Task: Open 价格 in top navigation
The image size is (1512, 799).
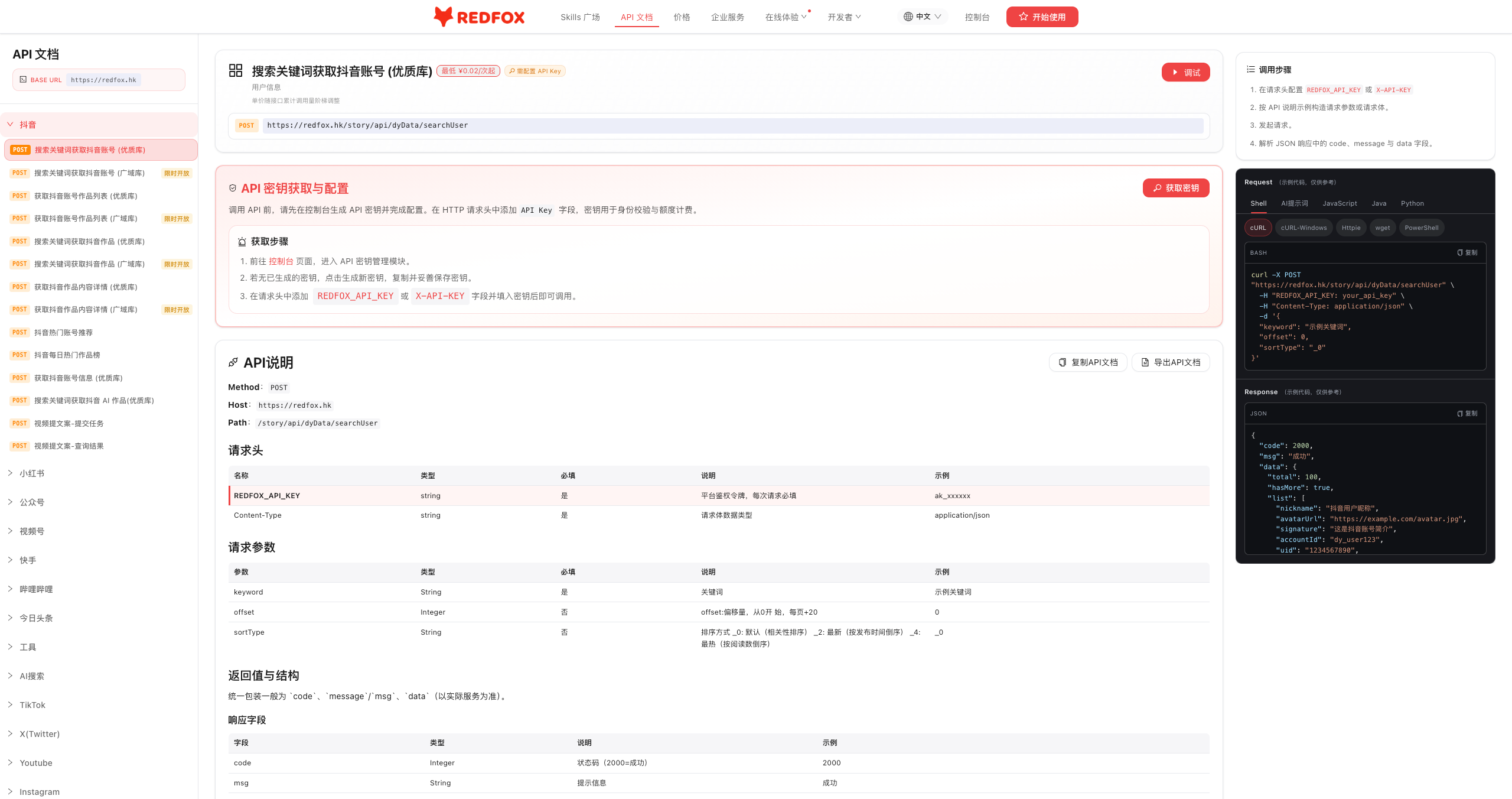Action: click(682, 17)
